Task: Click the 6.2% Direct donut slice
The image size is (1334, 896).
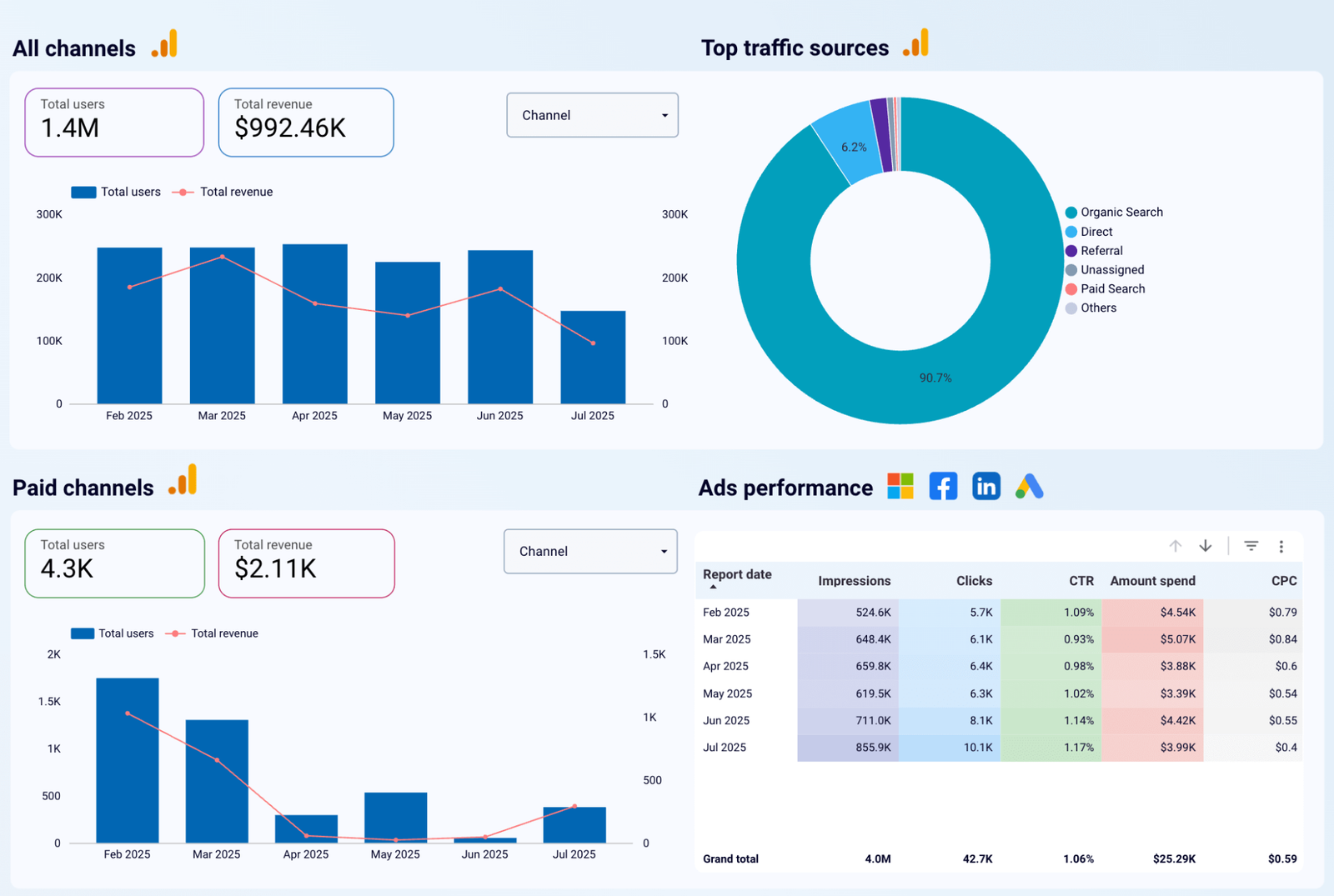Action: 854,147
